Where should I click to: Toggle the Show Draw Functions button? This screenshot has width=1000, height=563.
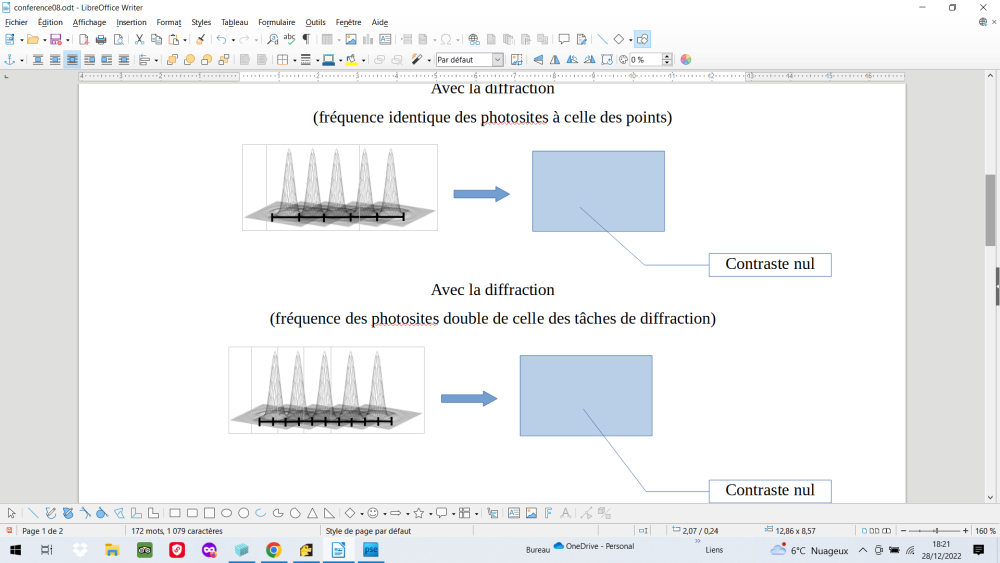pos(642,40)
